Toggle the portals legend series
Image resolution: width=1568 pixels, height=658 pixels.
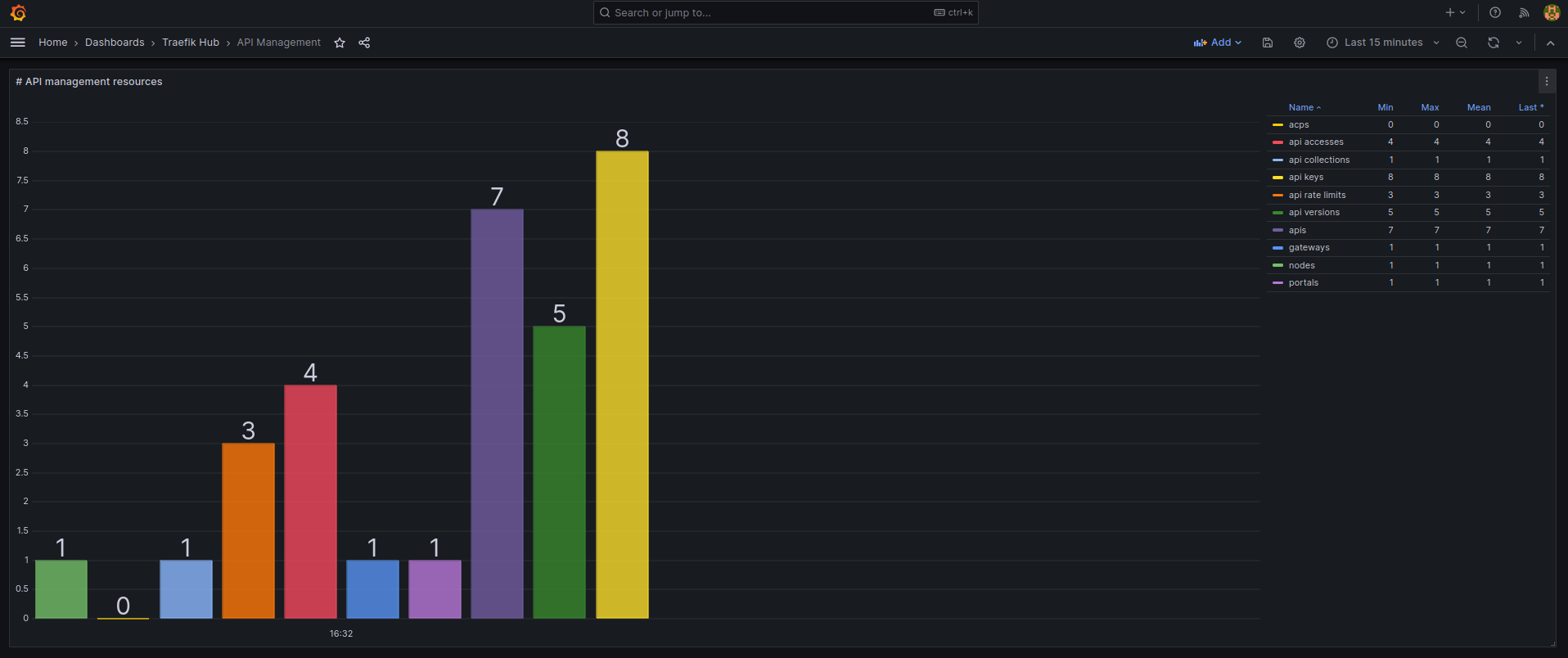pyautogui.click(x=1304, y=283)
